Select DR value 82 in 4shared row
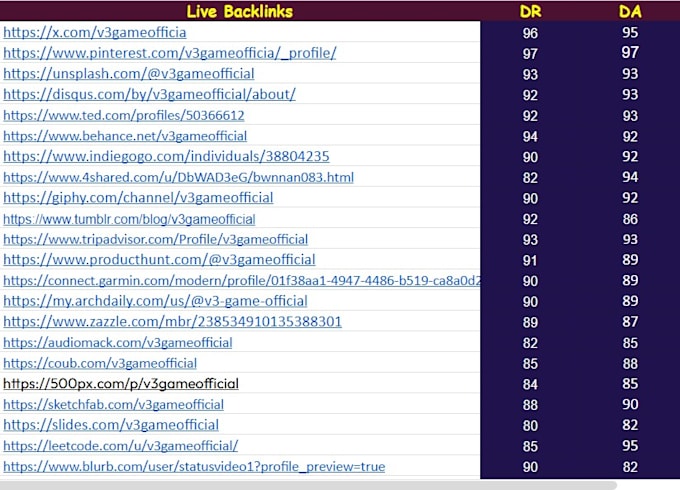 (x=530, y=178)
